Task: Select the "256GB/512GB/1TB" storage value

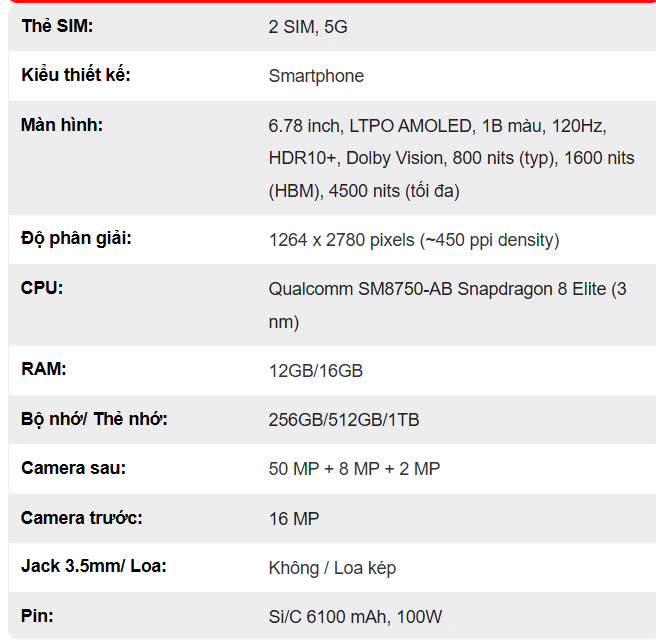Action: point(343,420)
